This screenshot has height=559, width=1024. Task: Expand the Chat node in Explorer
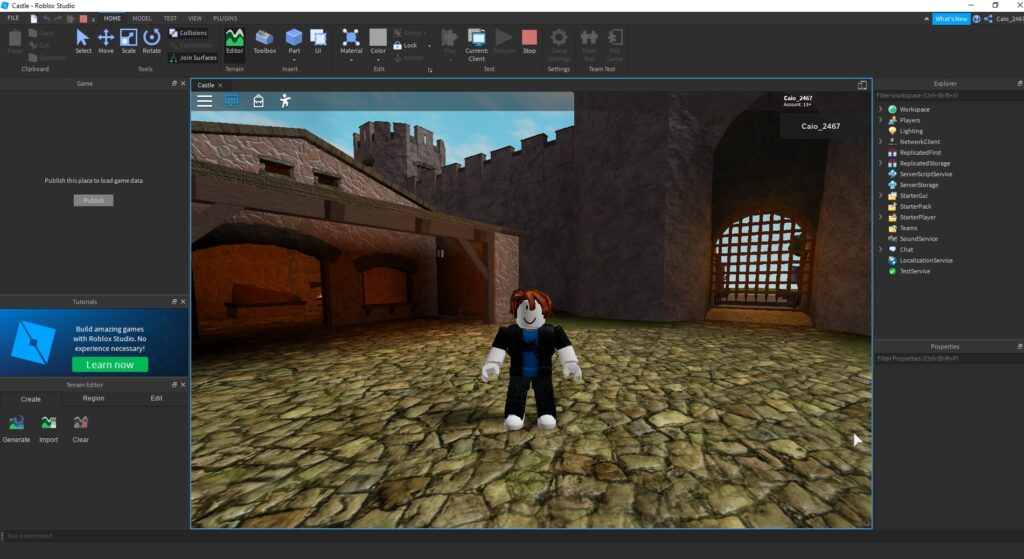point(880,249)
